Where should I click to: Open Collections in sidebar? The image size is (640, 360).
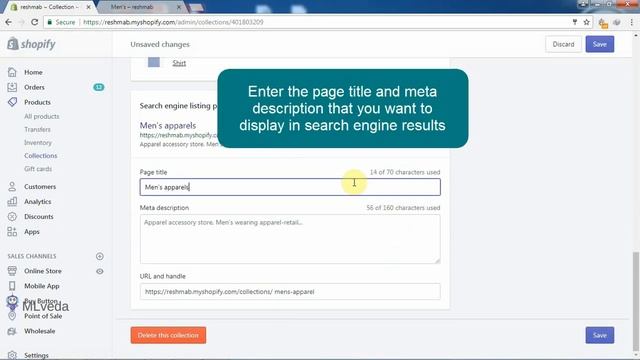tap(40, 156)
